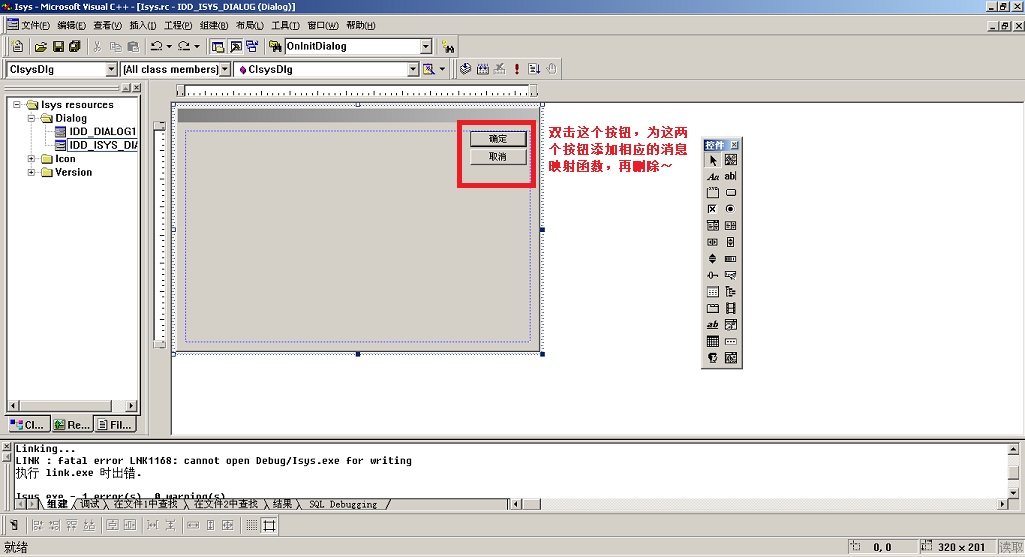Click the WizardBar actions wand icon
Screen dimensions: 1025x557
tap(429, 69)
